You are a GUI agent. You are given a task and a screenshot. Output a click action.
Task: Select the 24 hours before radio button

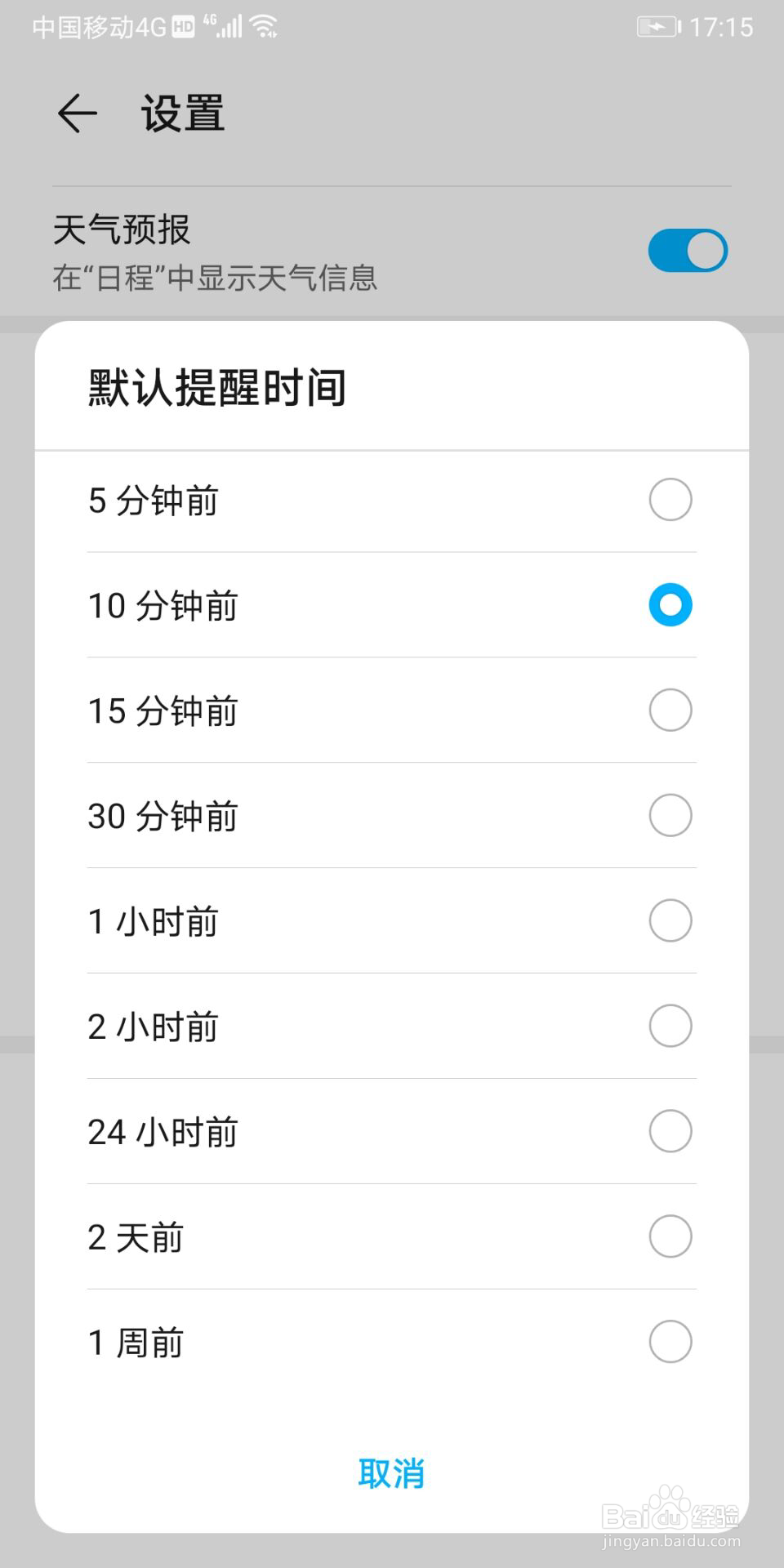click(x=670, y=1132)
